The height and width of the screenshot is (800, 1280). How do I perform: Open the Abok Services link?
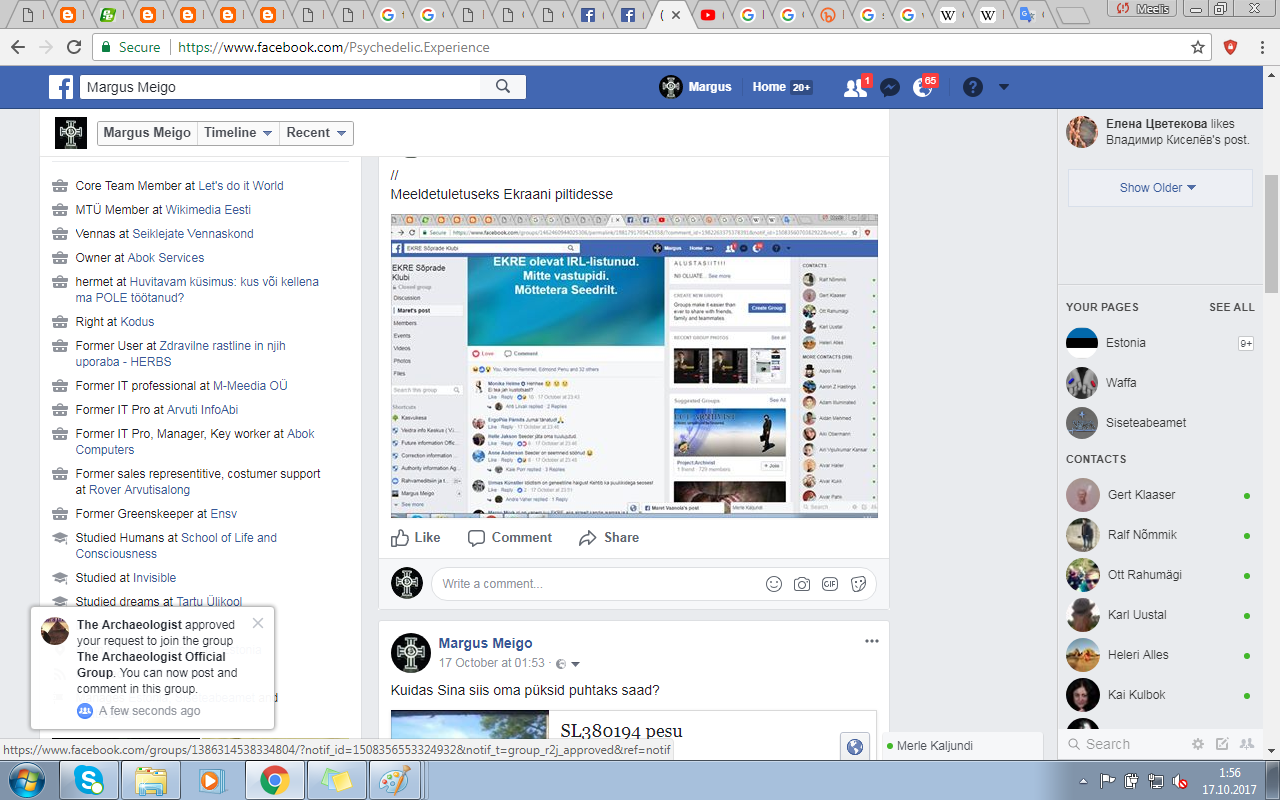[x=166, y=258]
